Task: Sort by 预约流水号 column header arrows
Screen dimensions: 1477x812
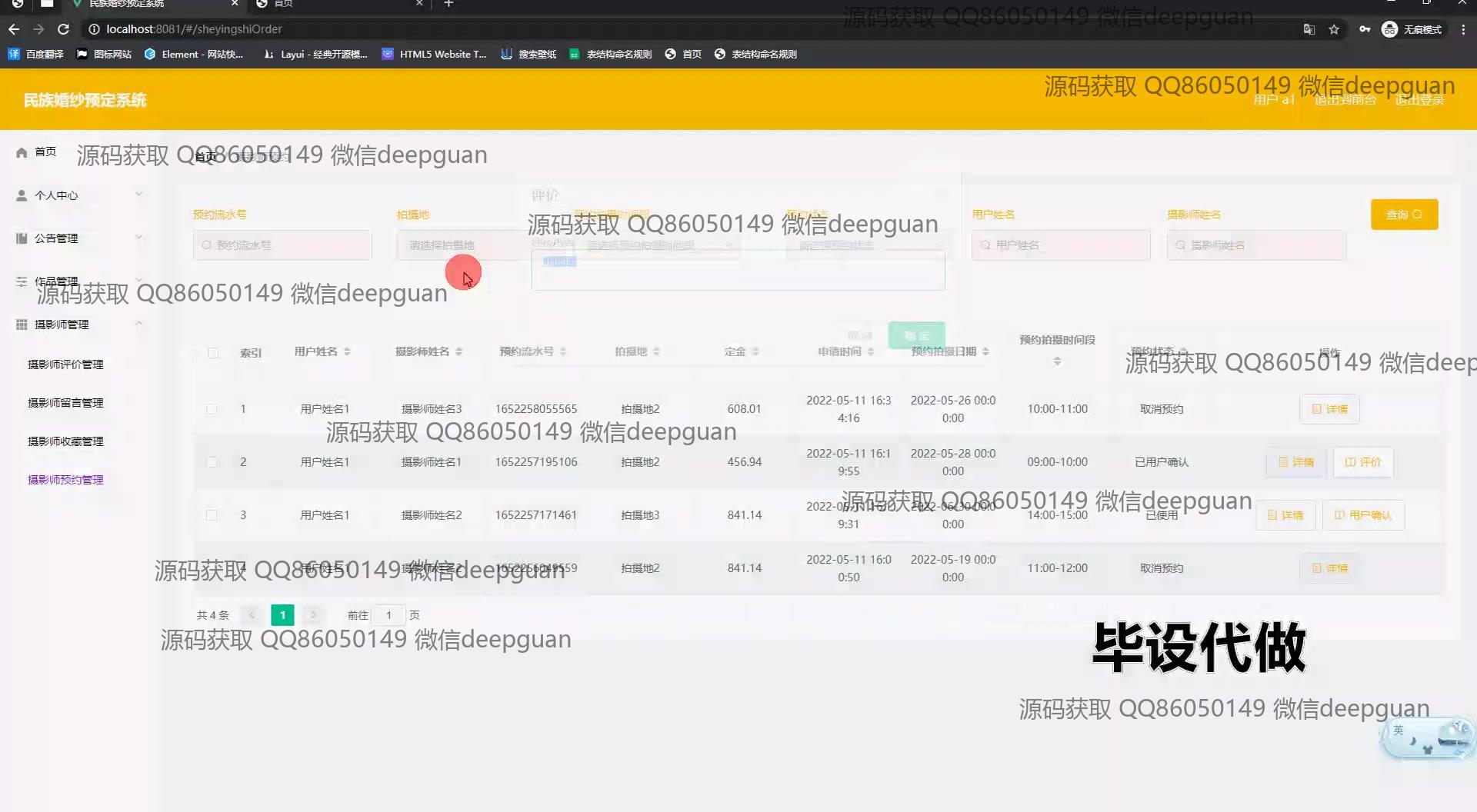Action: coord(563,351)
